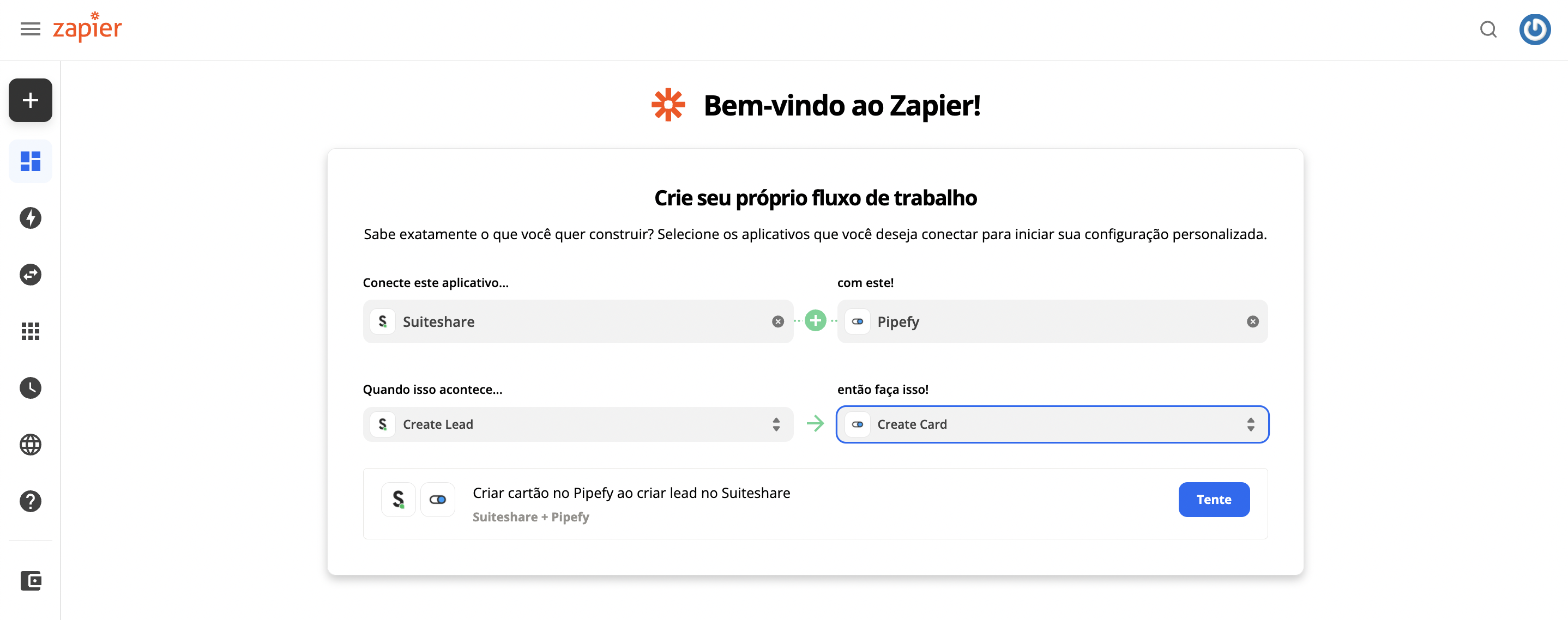1568x620 pixels.
Task: Click the bottom sidebar browser icon
Action: (30, 581)
